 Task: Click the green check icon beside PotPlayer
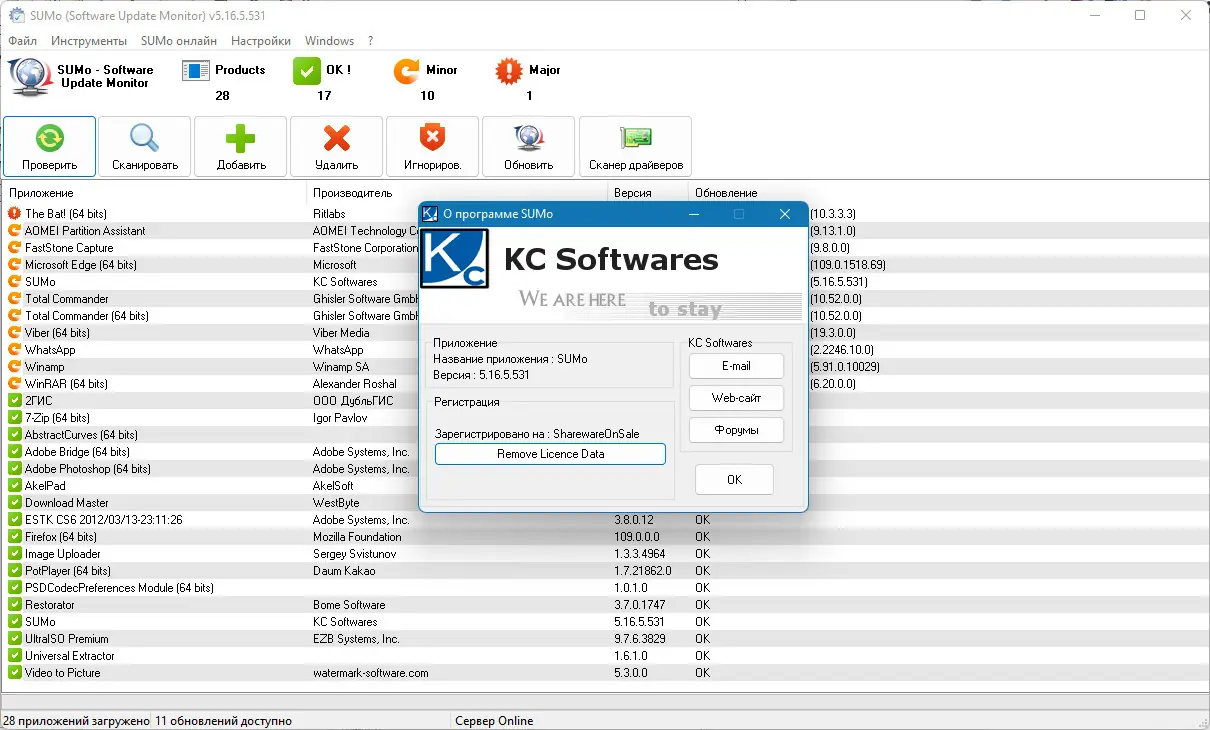pos(14,571)
